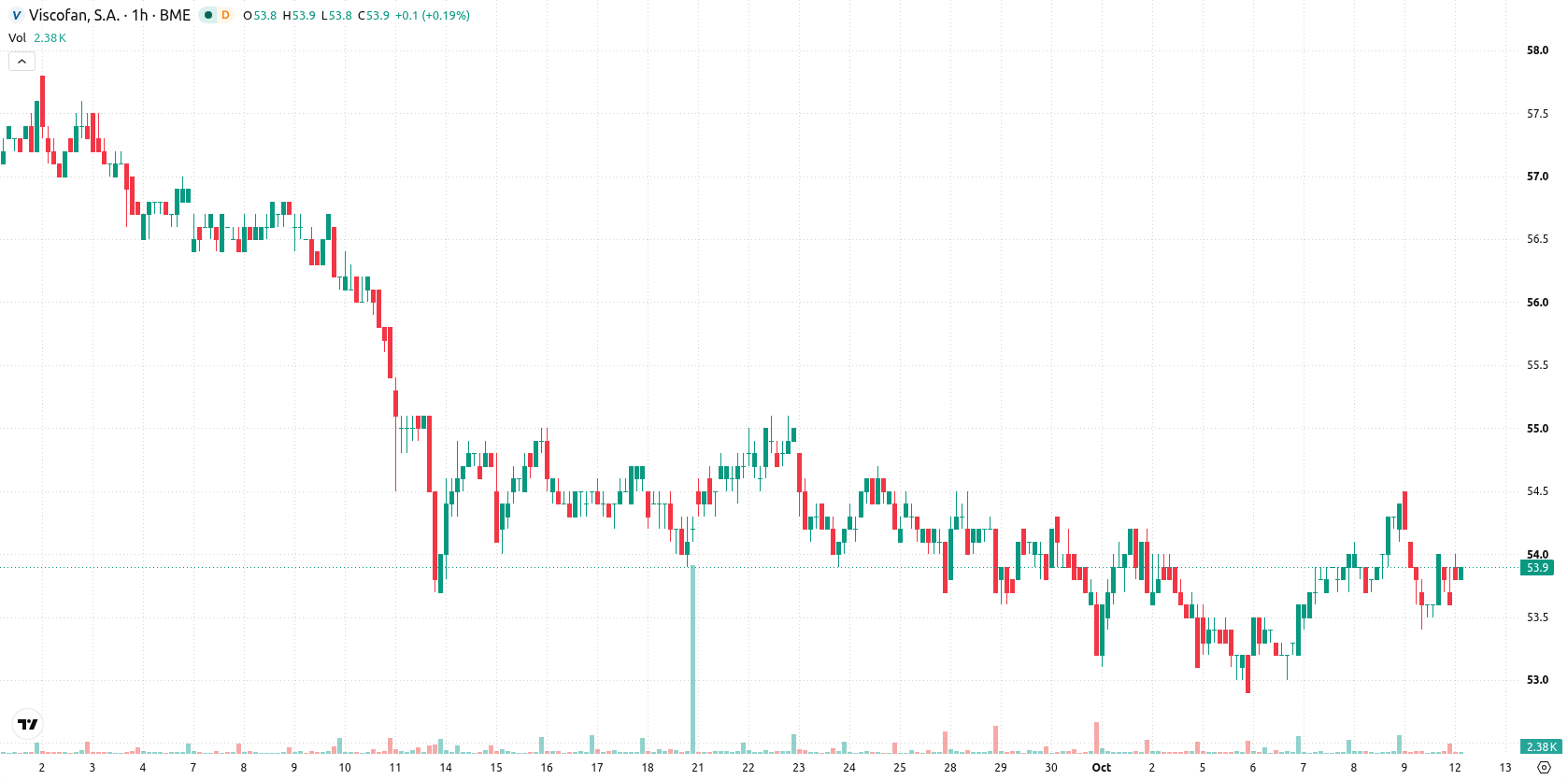This screenshot has height=780, width=1568.
Task: Click the 55.0 price axis label
Action: [1537, 429]
